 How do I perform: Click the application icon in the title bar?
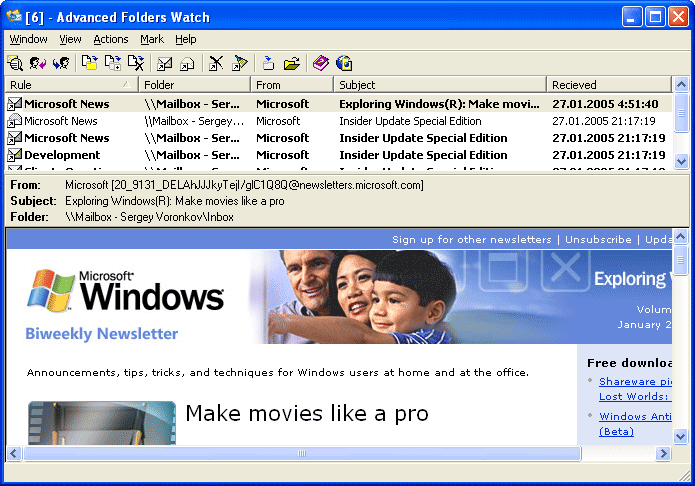pyautogui.click(x=14, y=16)
